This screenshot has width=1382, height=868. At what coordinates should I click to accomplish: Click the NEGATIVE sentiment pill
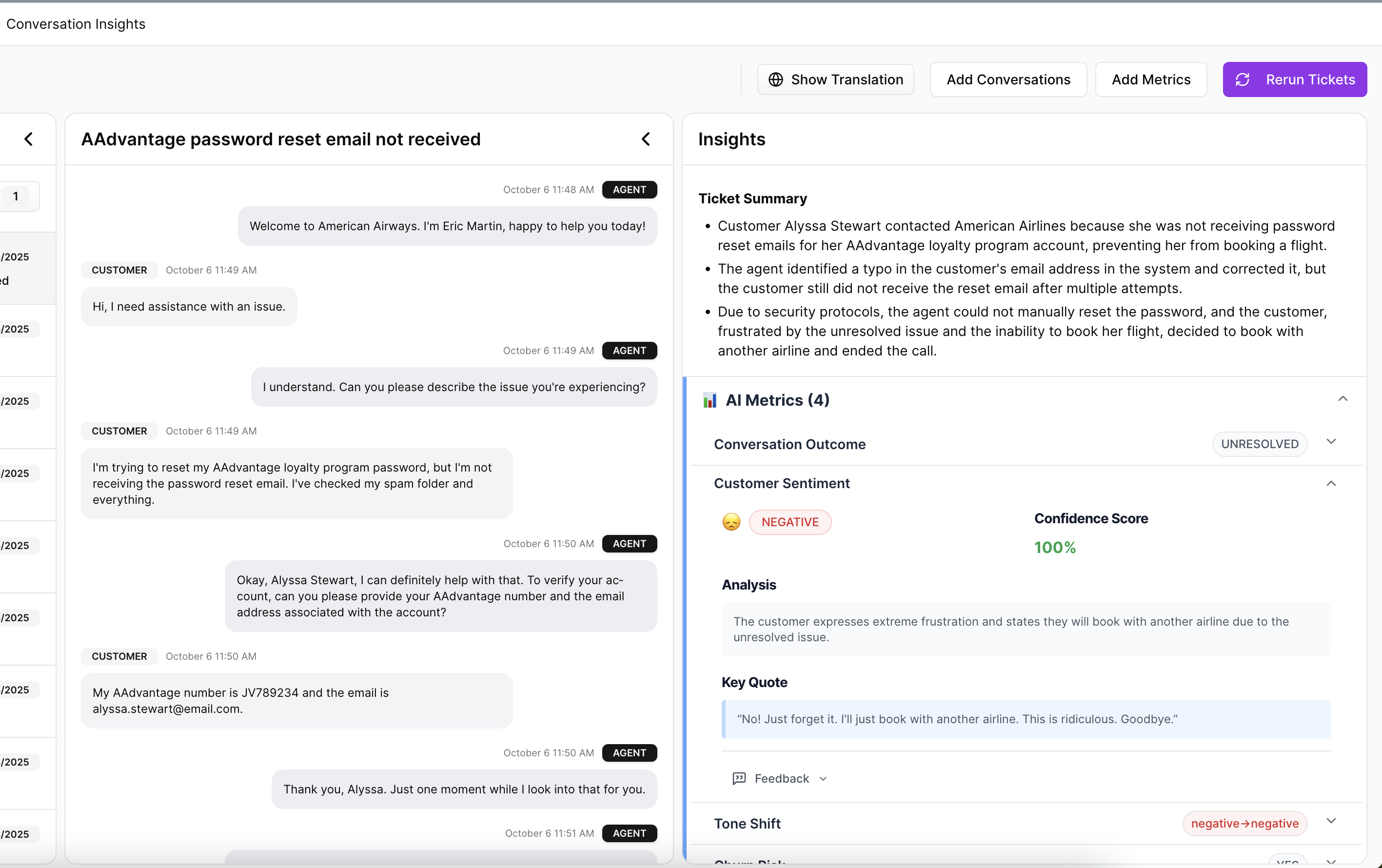tap(790, 522)
